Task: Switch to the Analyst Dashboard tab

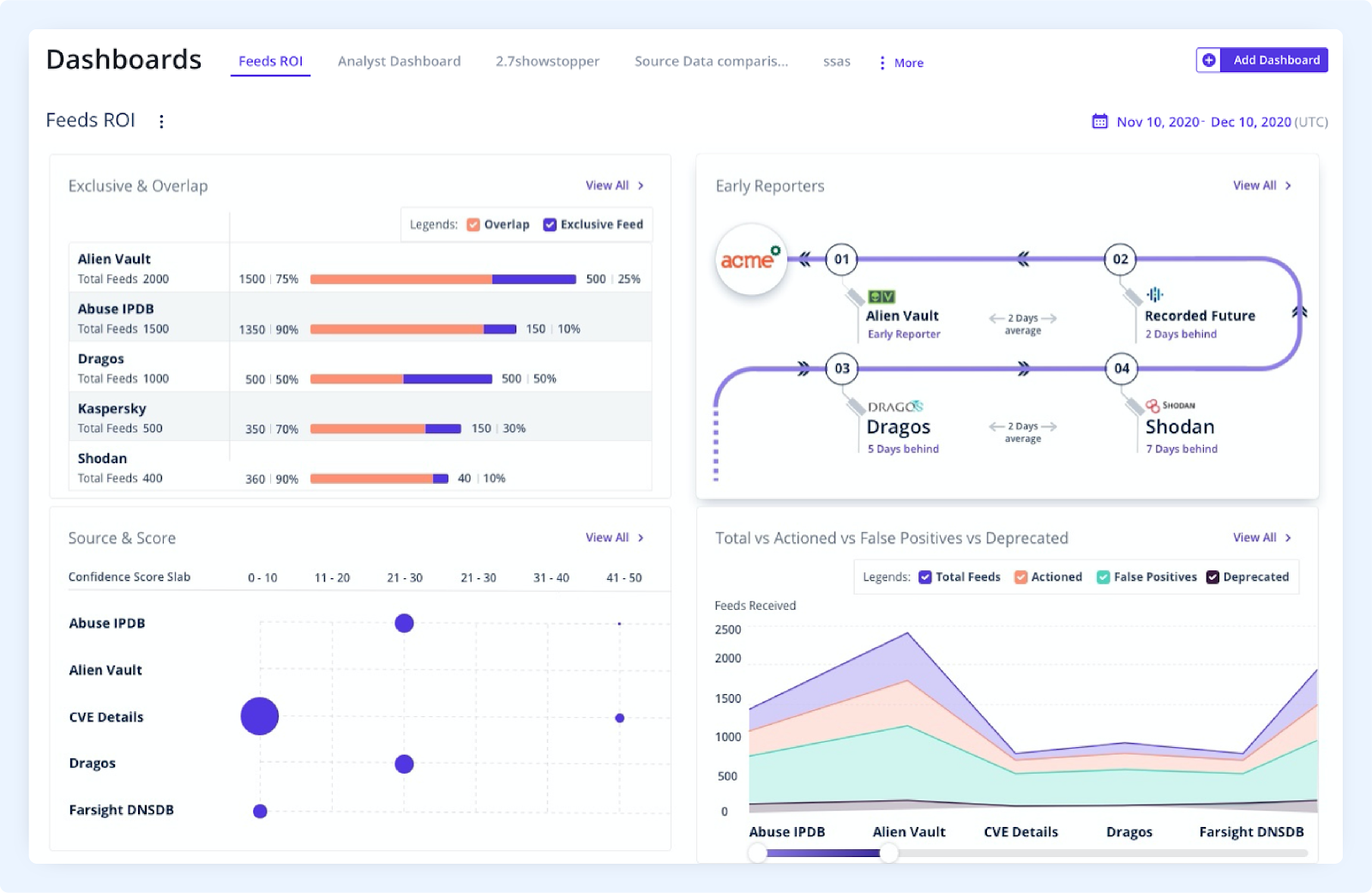Action: (x=399, y=61)
